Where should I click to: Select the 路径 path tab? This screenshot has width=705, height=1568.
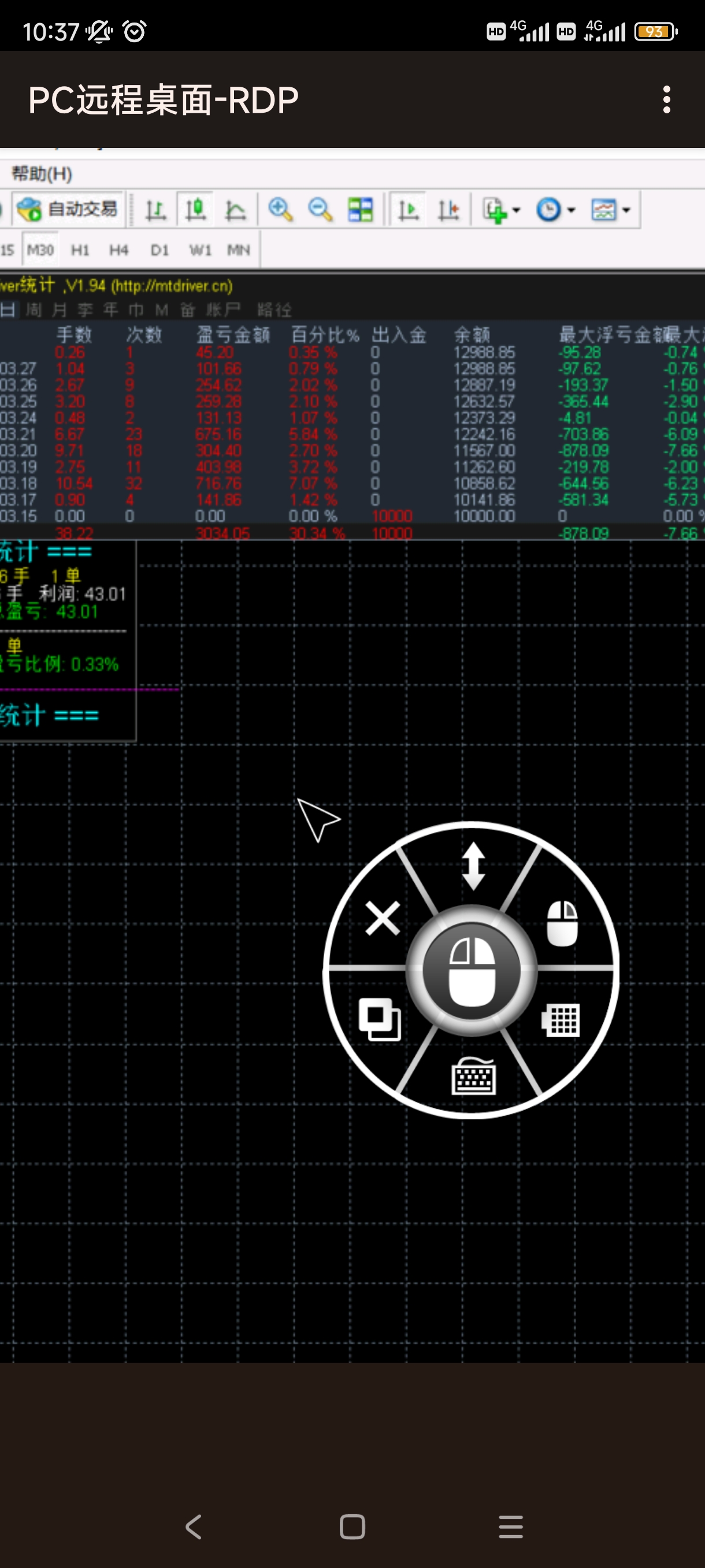coord(274,310)
